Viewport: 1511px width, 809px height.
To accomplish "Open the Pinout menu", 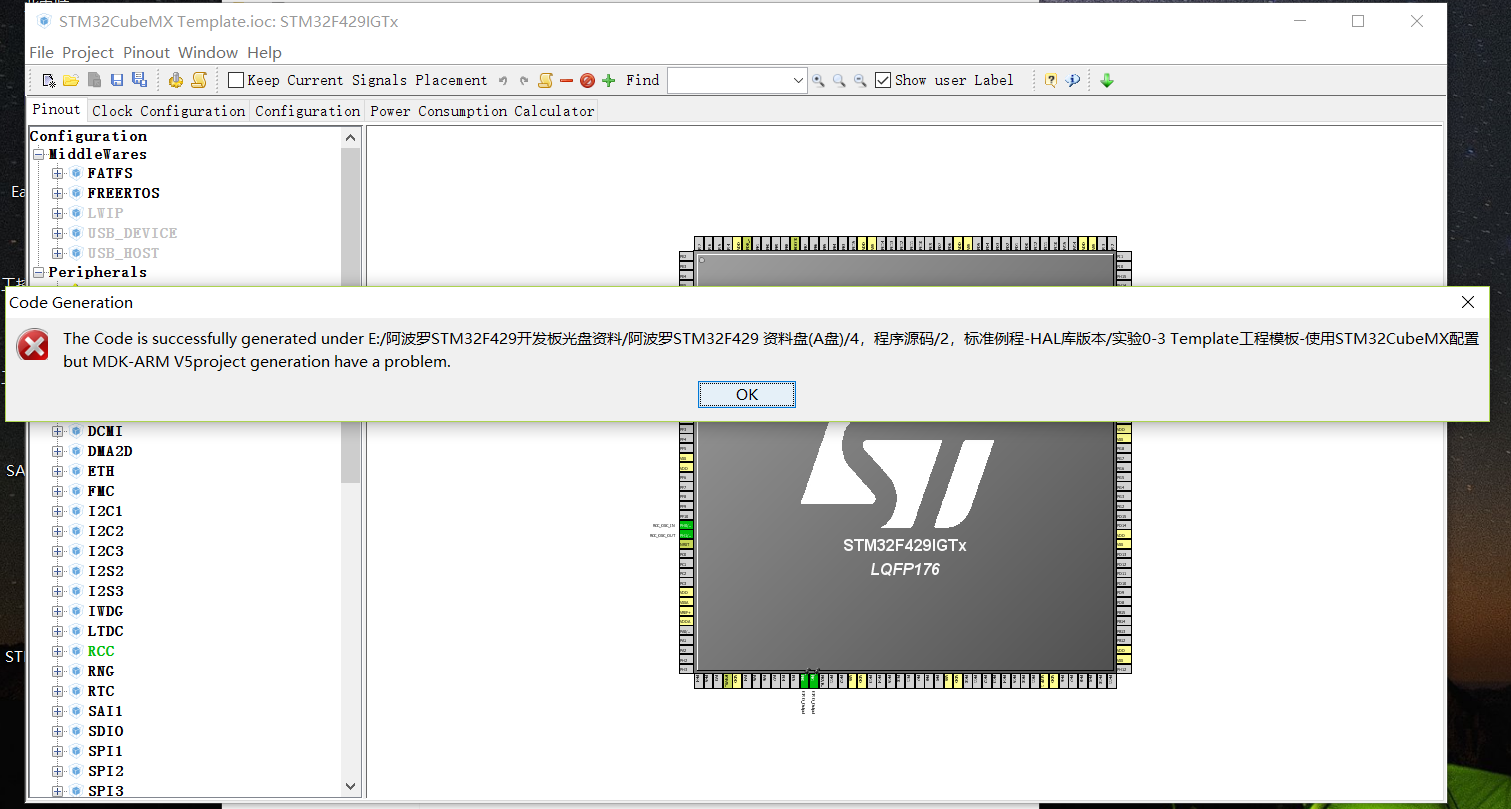I will [146, 52].
